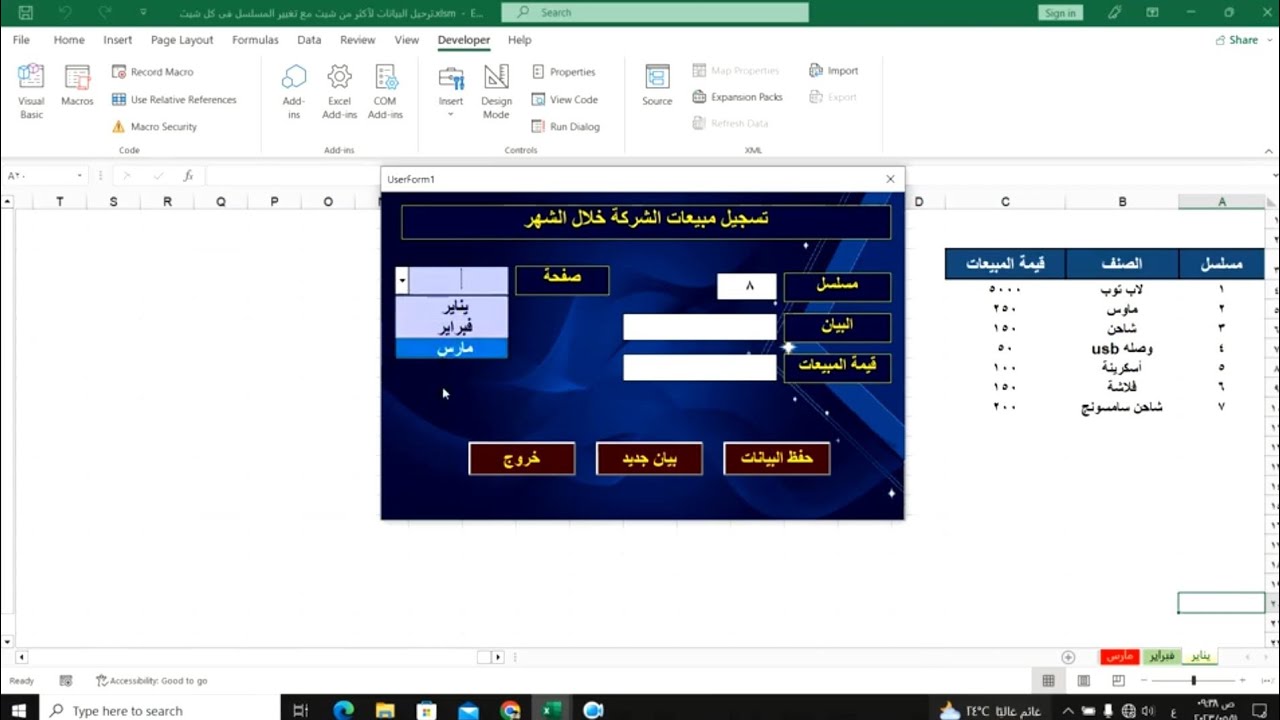Click View Code button
Screen dimensions: 1280x720
pyautogui.click(x=565, y=100)
